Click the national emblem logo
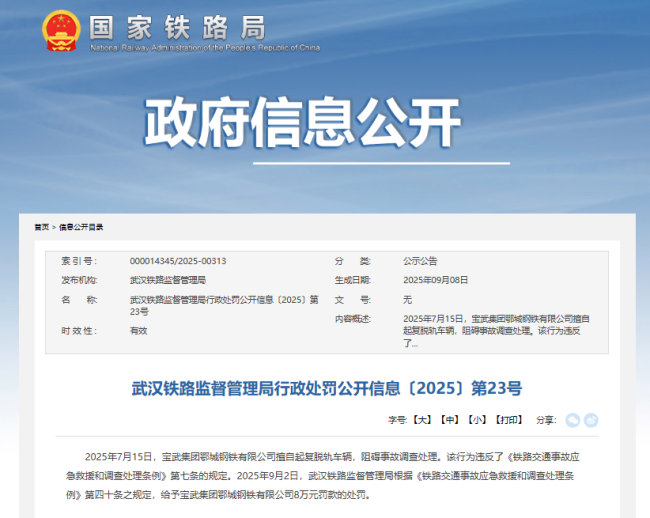650x518 pixels. tap(61, 32)
